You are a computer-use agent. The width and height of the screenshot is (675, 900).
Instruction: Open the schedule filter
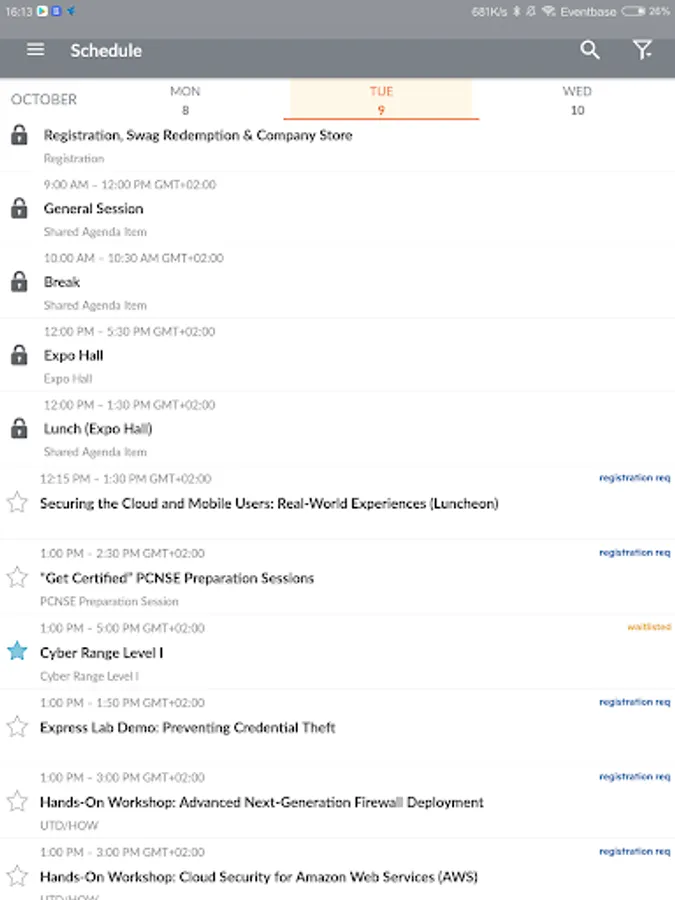643,50
